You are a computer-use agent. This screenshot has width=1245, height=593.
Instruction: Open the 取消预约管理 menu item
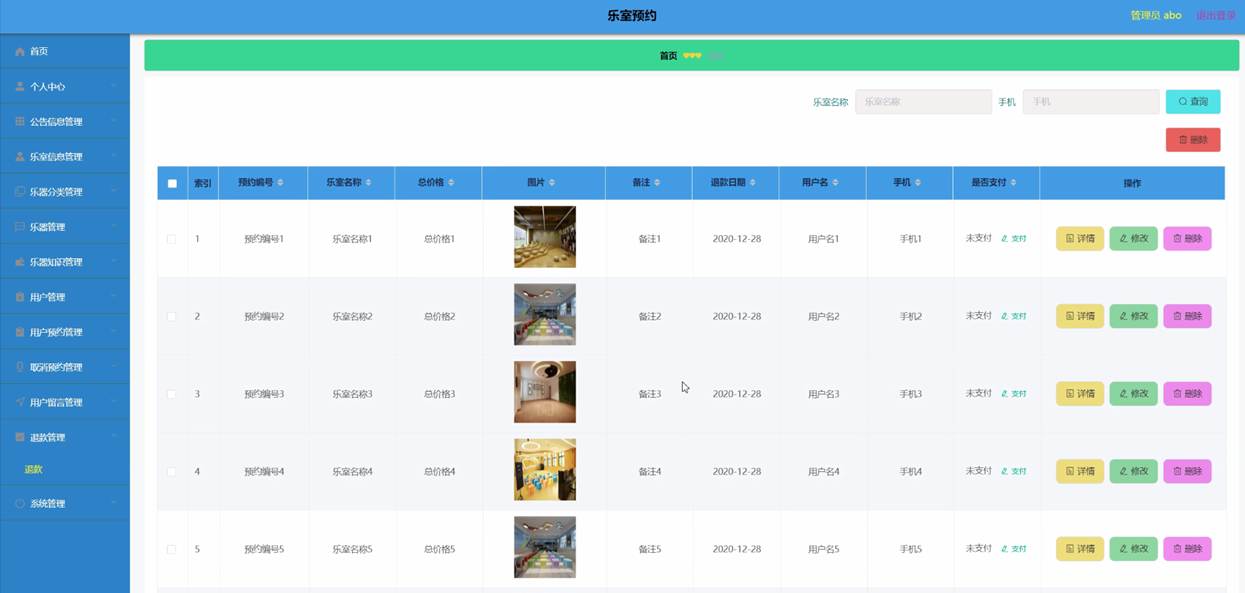coord(65,366)
